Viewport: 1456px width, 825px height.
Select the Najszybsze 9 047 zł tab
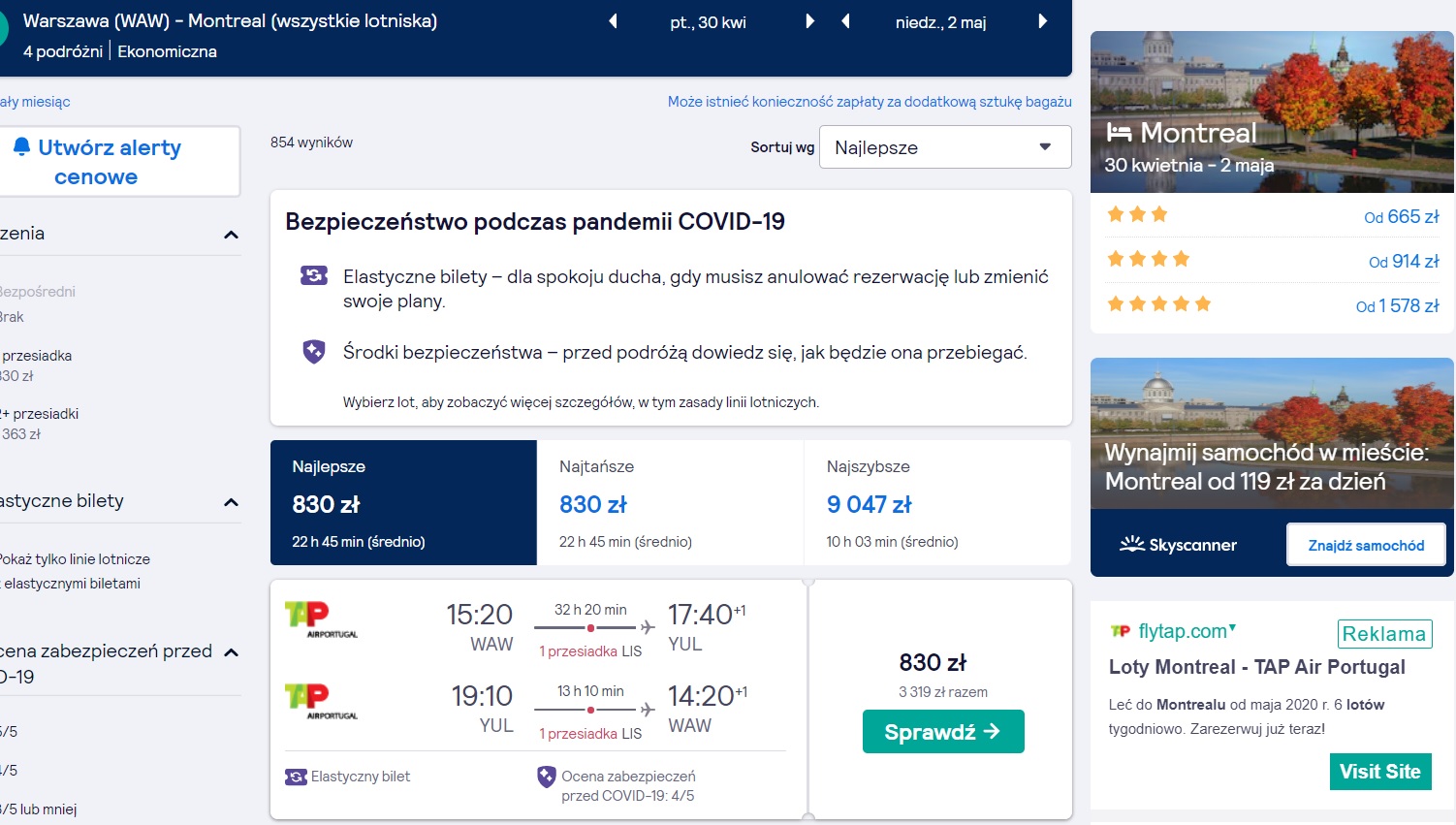[937, 502]
